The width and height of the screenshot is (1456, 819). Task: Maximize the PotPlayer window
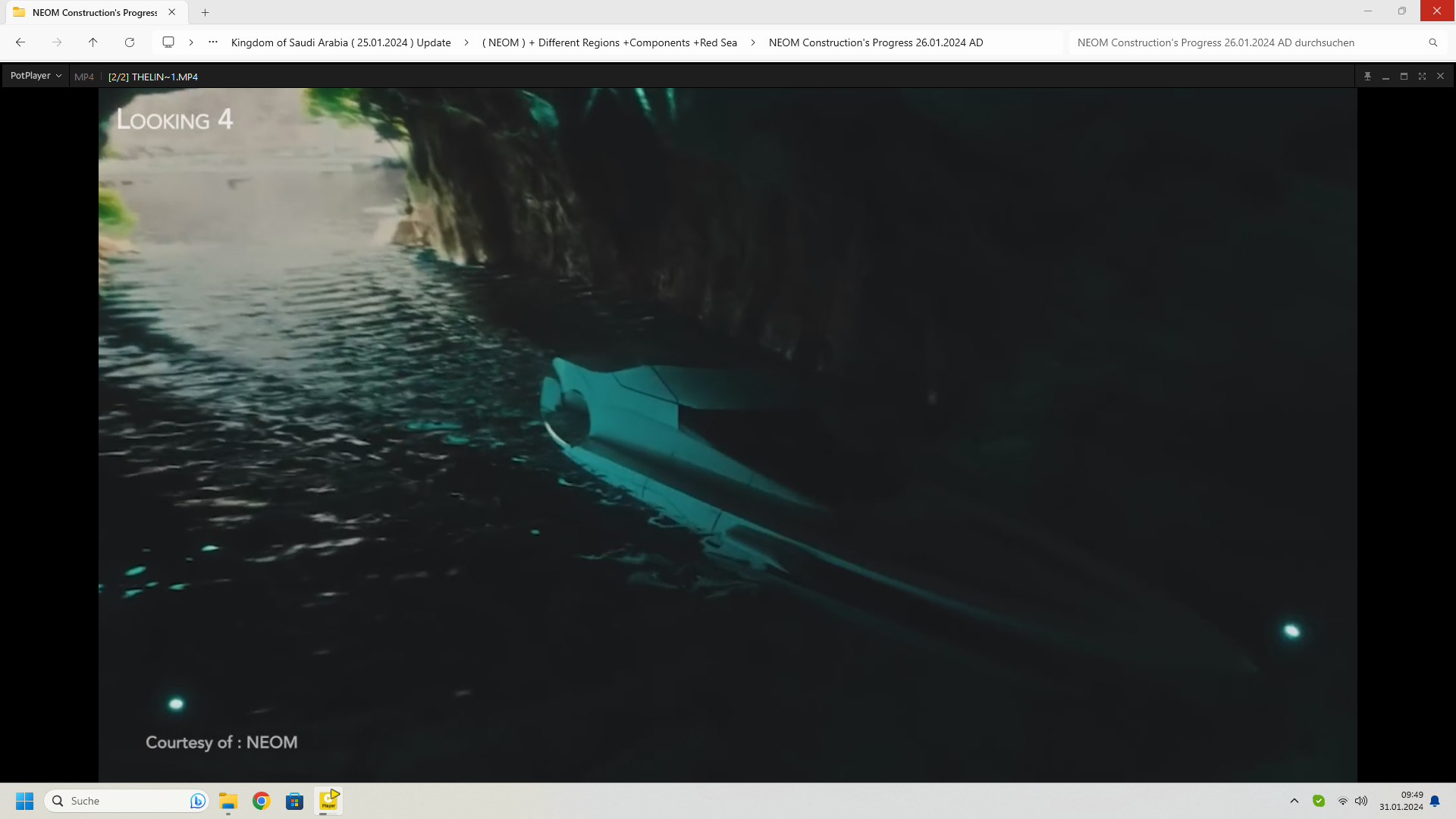(x=1404, y=76)
